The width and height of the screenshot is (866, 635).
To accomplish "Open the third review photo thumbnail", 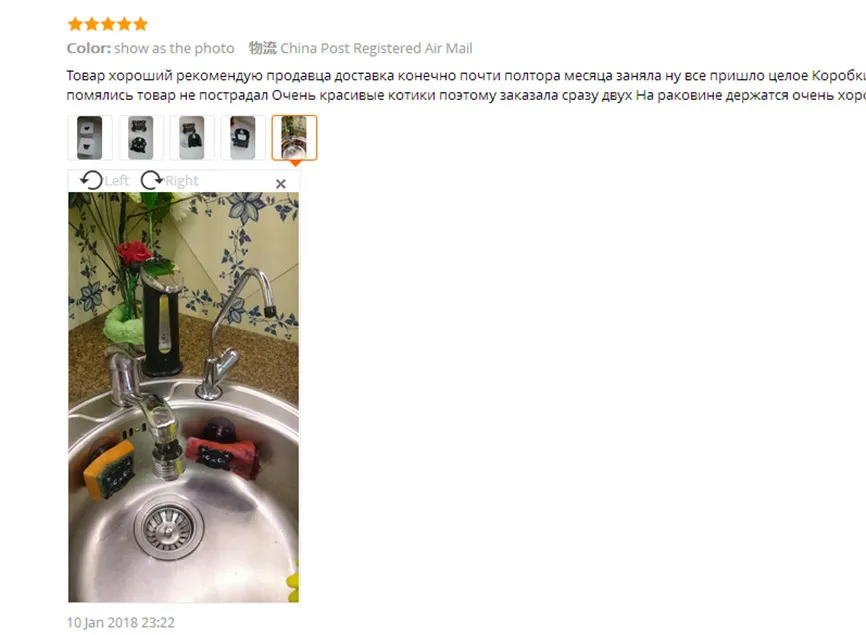I will (192, 138).
